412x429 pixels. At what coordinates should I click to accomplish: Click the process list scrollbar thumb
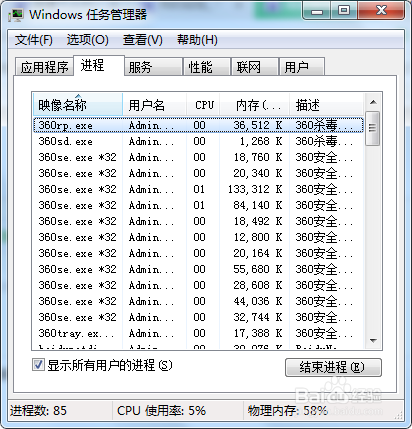pyautogui.click(x=373, y=128)
